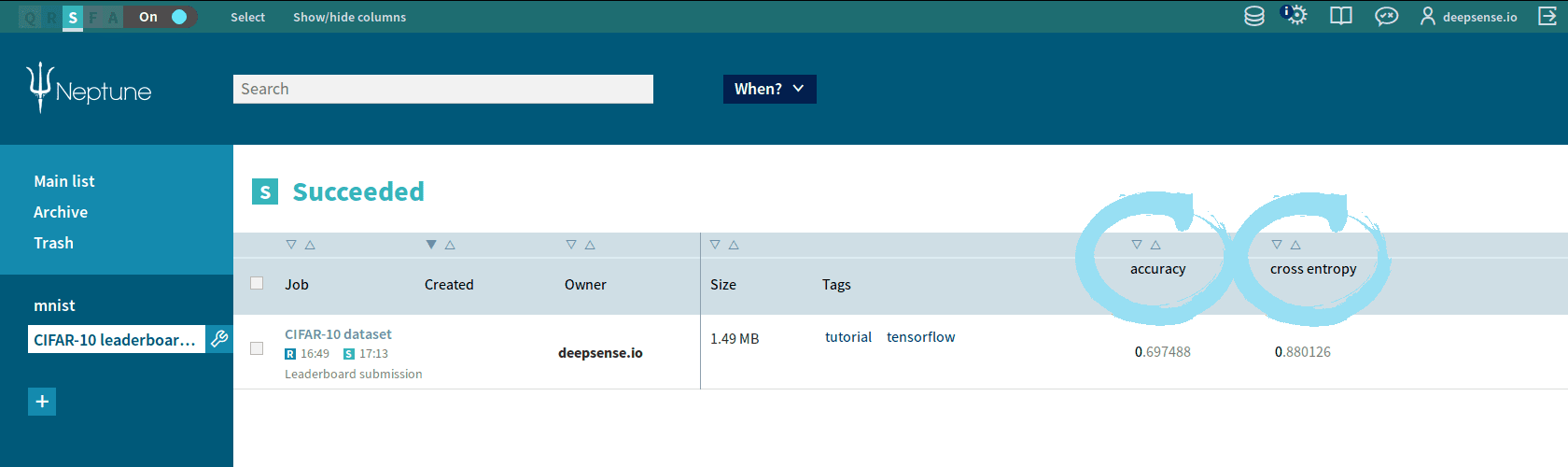Open the feedback speech bubble icon
1568x467 pixels.
point(1386,16)
